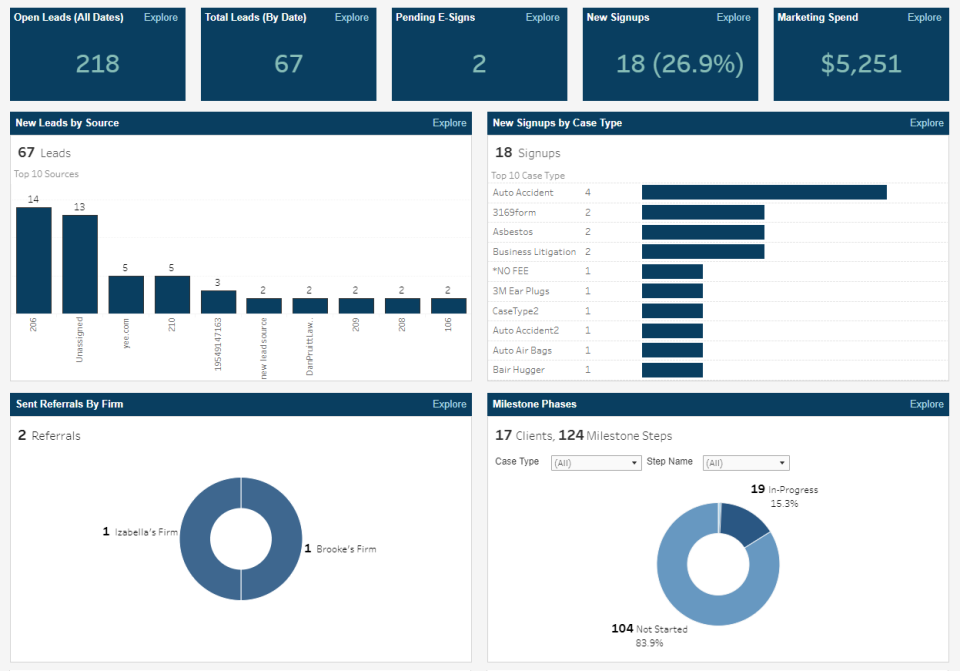
Task: Open the Case Type filter dropdown
Action: pos(596,462)
